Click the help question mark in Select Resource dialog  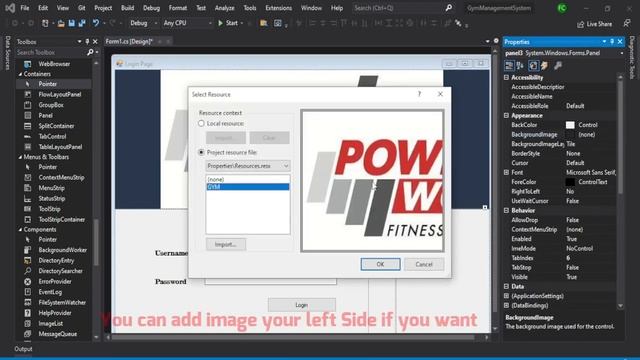[419, 94]
